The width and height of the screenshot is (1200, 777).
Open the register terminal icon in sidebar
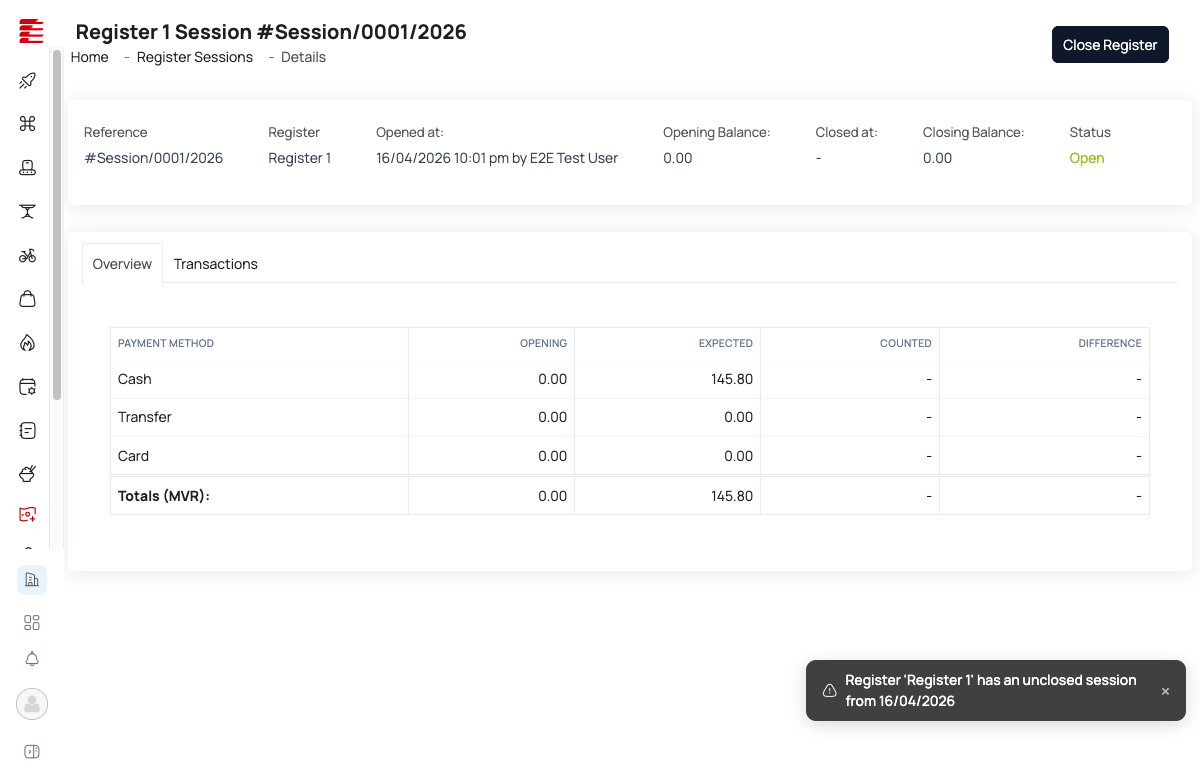[28, 168]
